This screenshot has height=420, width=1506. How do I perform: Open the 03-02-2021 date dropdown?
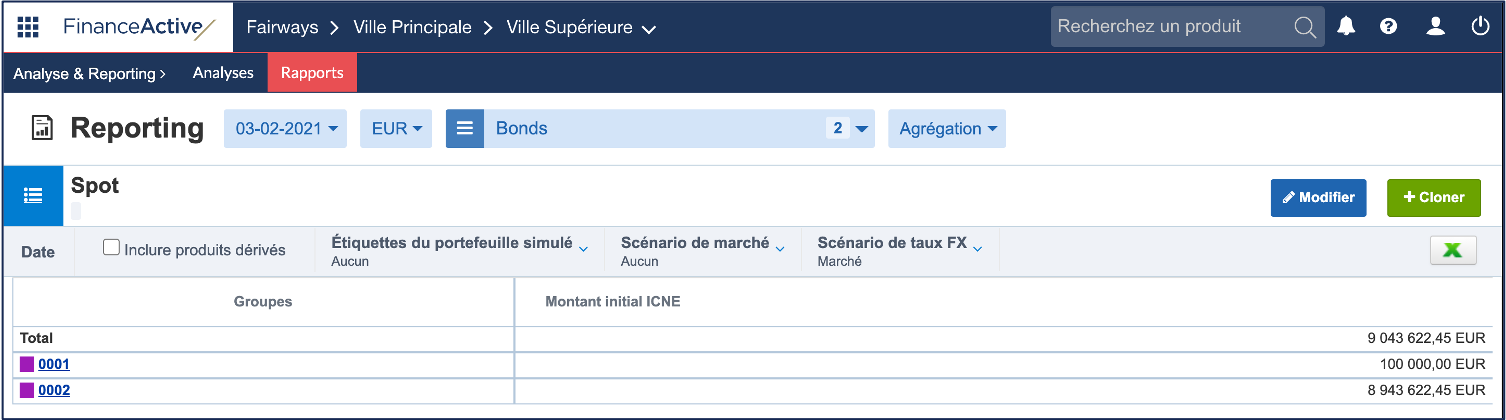[285, 128]
